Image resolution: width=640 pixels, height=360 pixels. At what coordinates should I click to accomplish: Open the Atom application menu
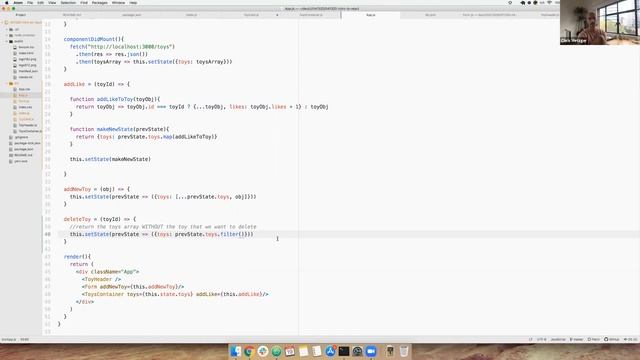click(18, 2)
